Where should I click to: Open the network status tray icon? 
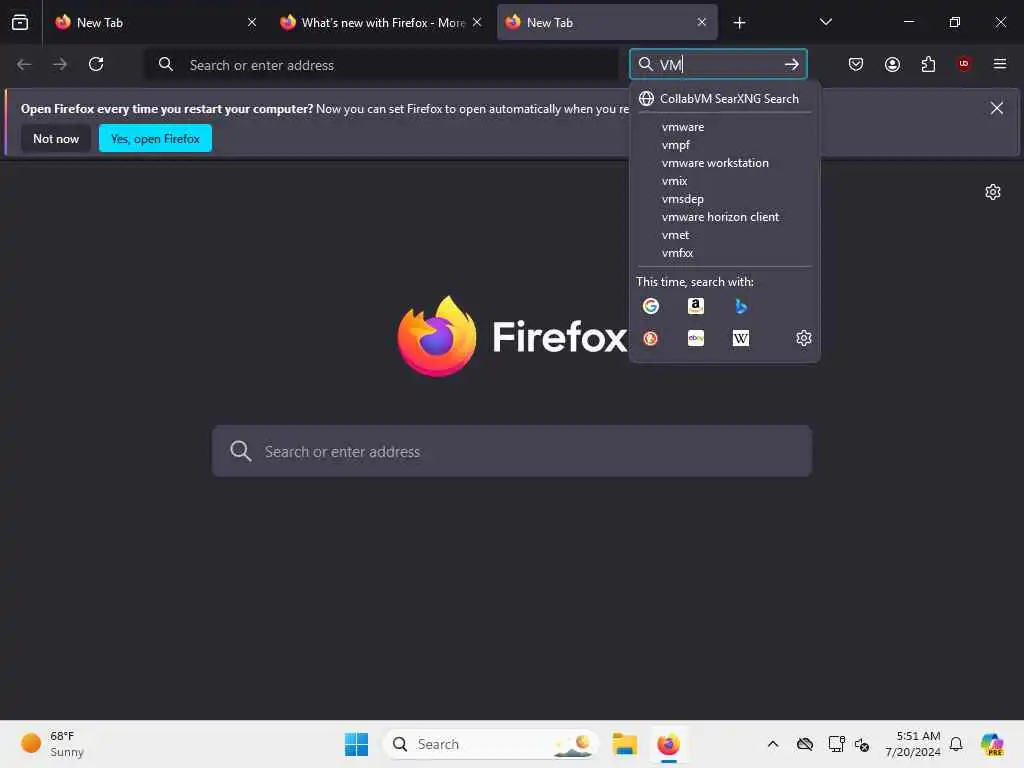(x=836, y=744)
